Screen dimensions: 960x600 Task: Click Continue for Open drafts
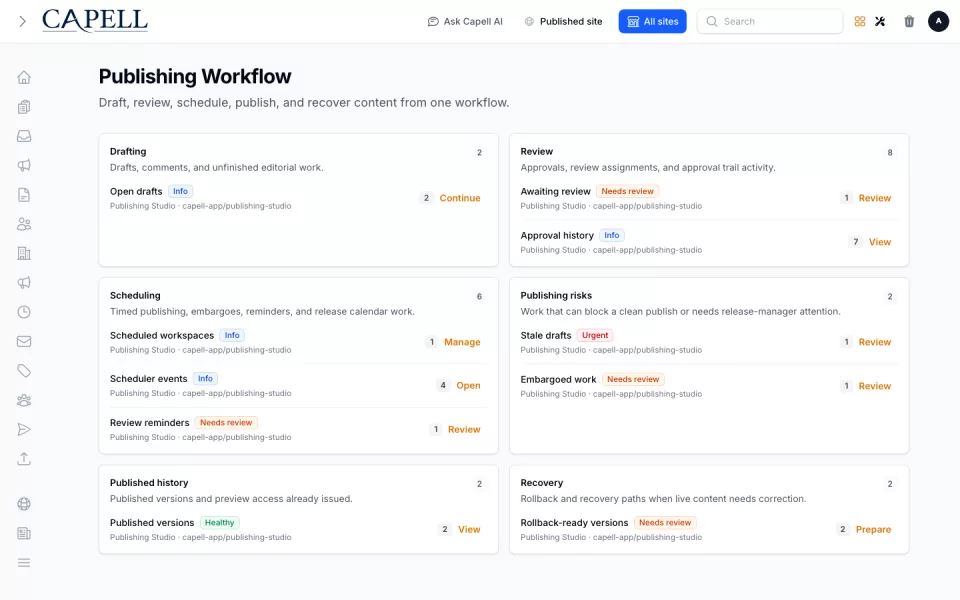[x=460, y=198]
